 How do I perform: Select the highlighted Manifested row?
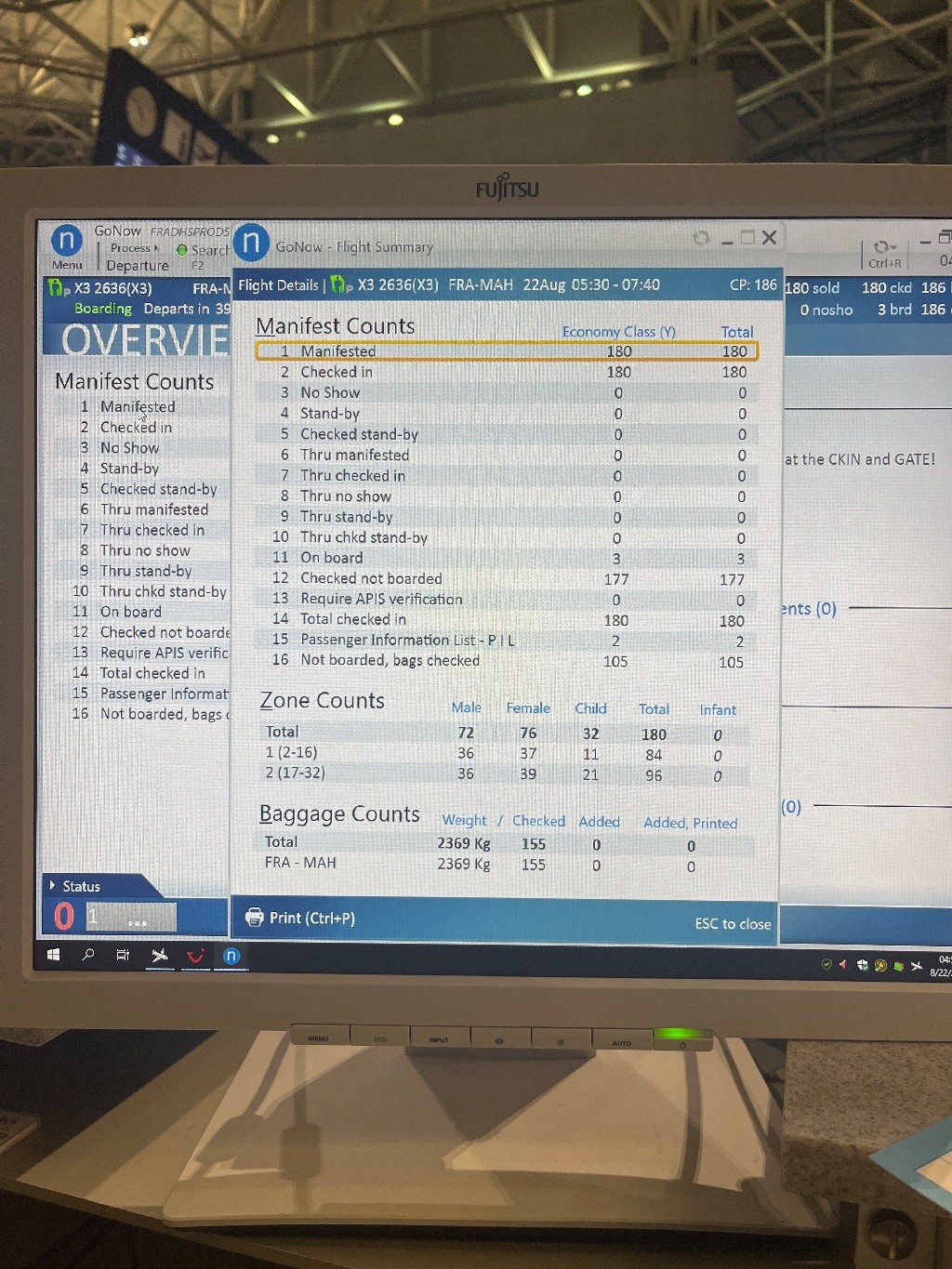(x=507, y=351)
